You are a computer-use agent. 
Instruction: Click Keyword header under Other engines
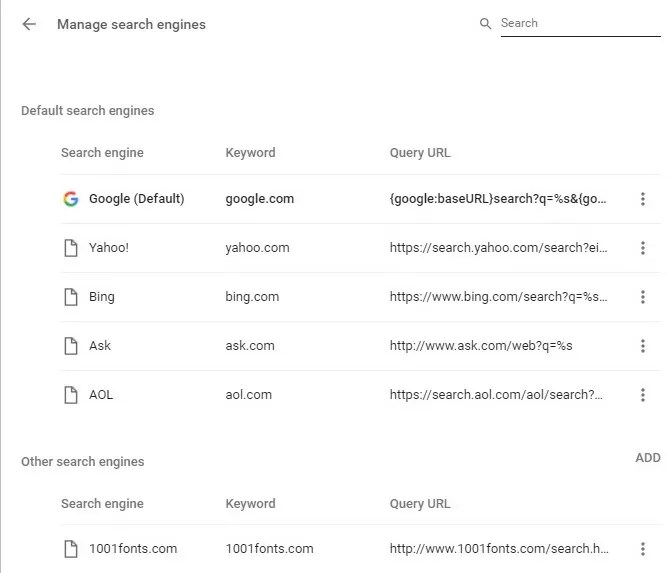coord(250,504)
